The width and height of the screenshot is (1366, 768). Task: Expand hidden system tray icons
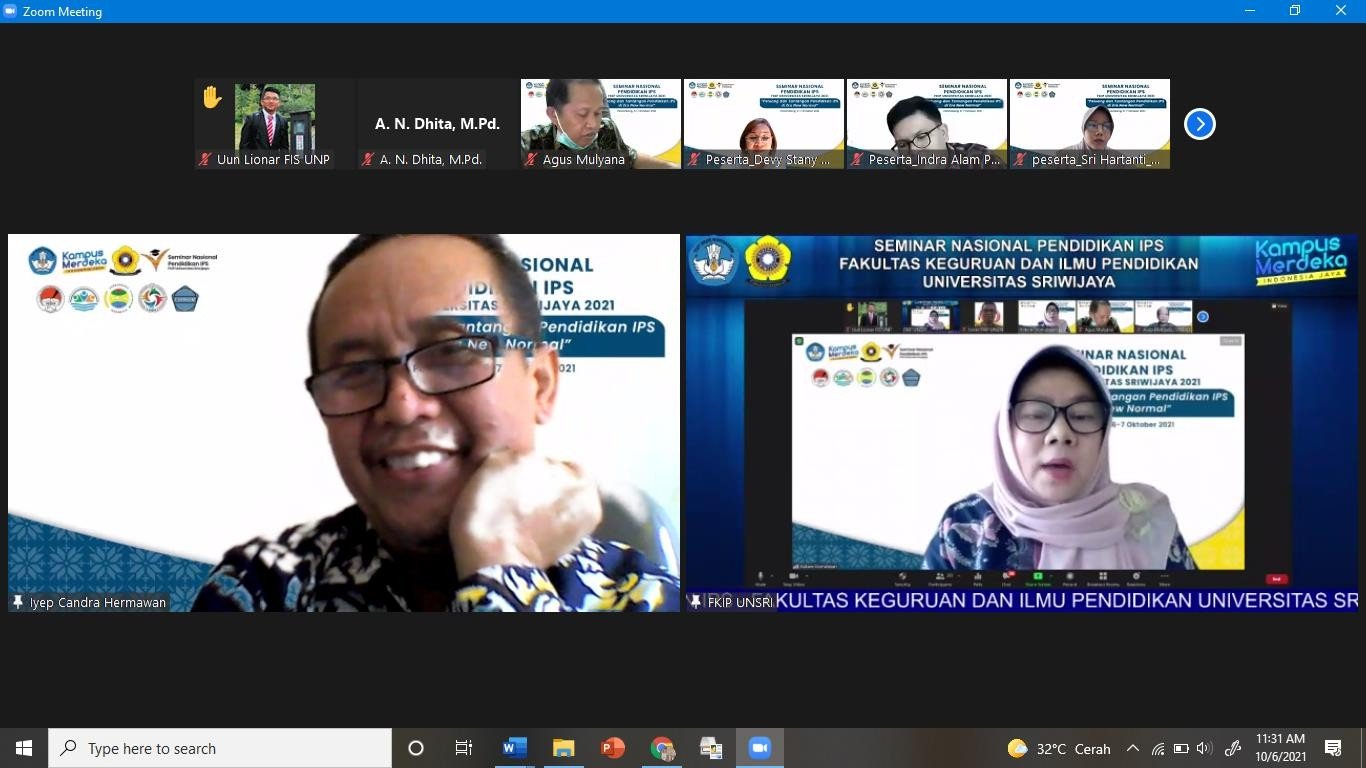coord(1132,748)
